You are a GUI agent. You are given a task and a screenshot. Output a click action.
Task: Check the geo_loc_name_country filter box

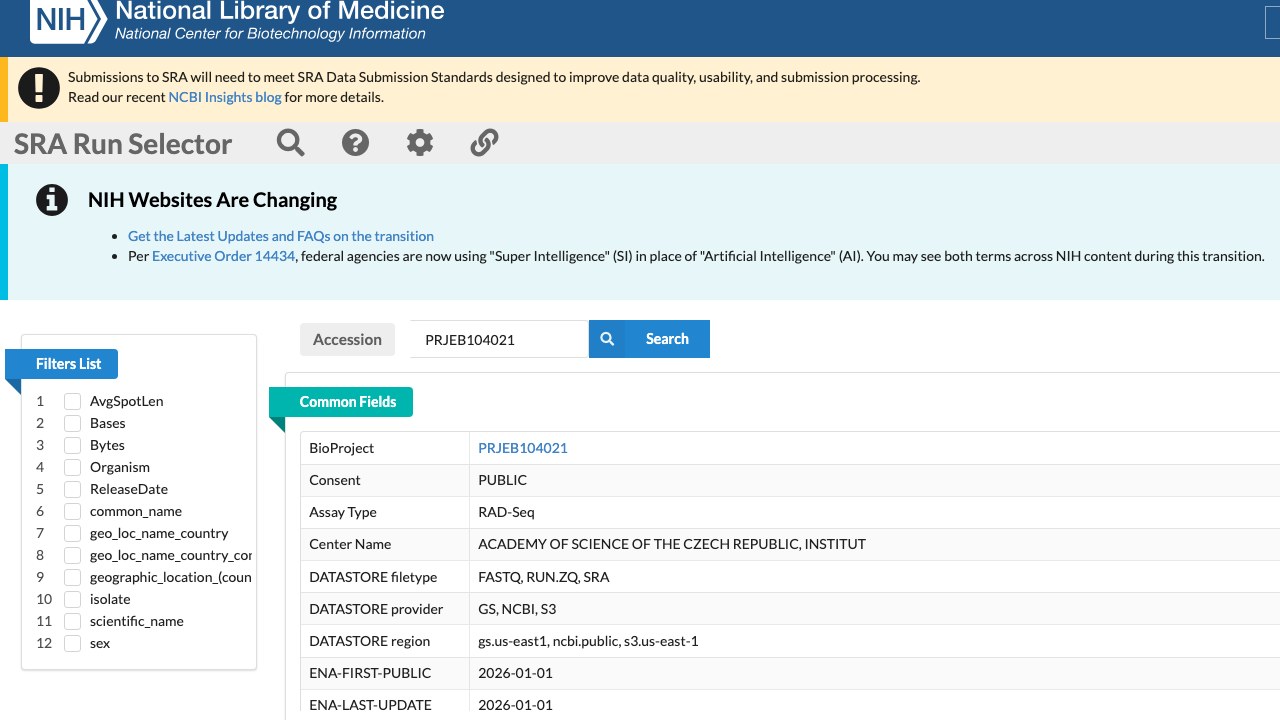(72, 533)
